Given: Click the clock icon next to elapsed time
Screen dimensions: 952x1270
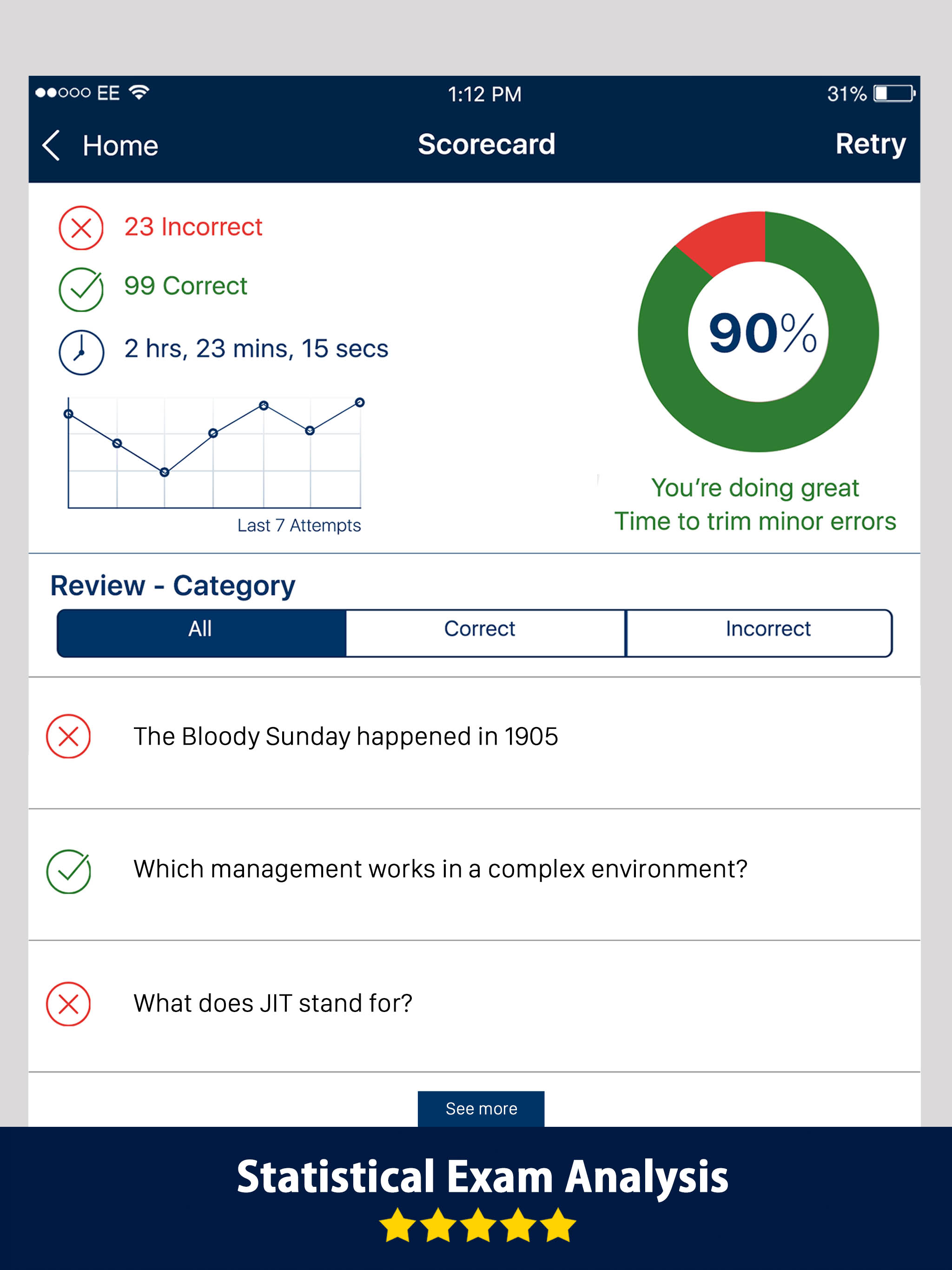Looking at the screenshot, I should point(81,352).
